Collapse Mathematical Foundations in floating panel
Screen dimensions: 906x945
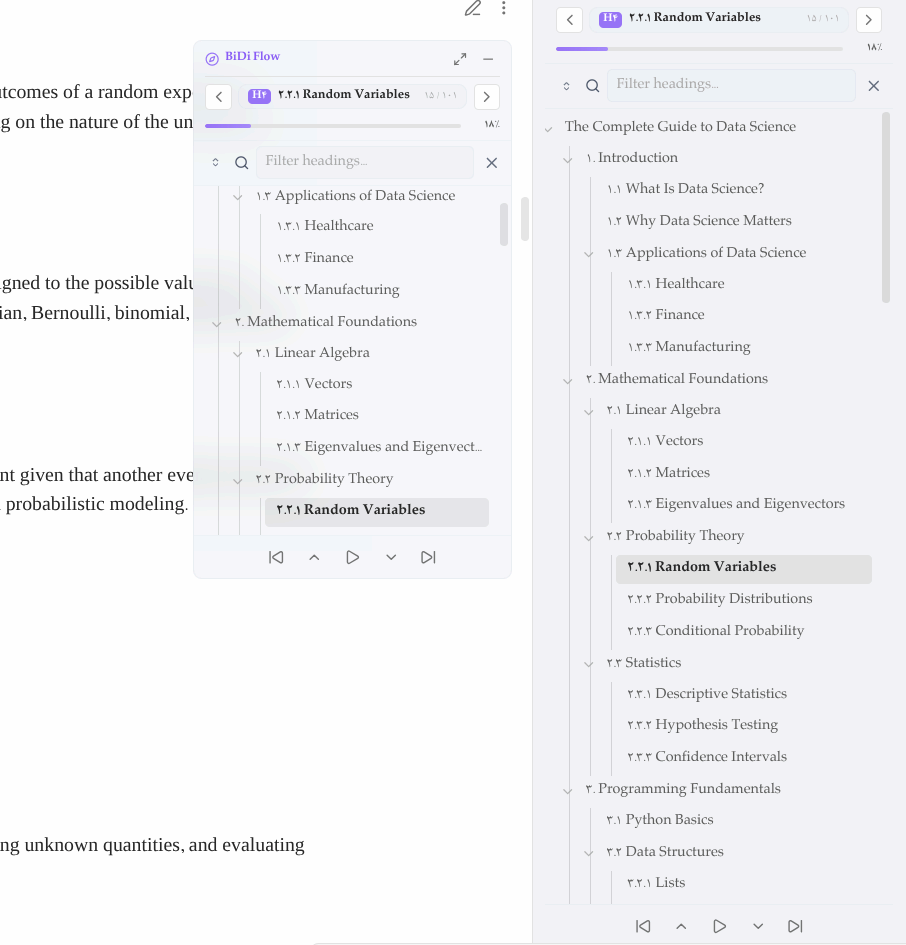(x=217, y=324)
